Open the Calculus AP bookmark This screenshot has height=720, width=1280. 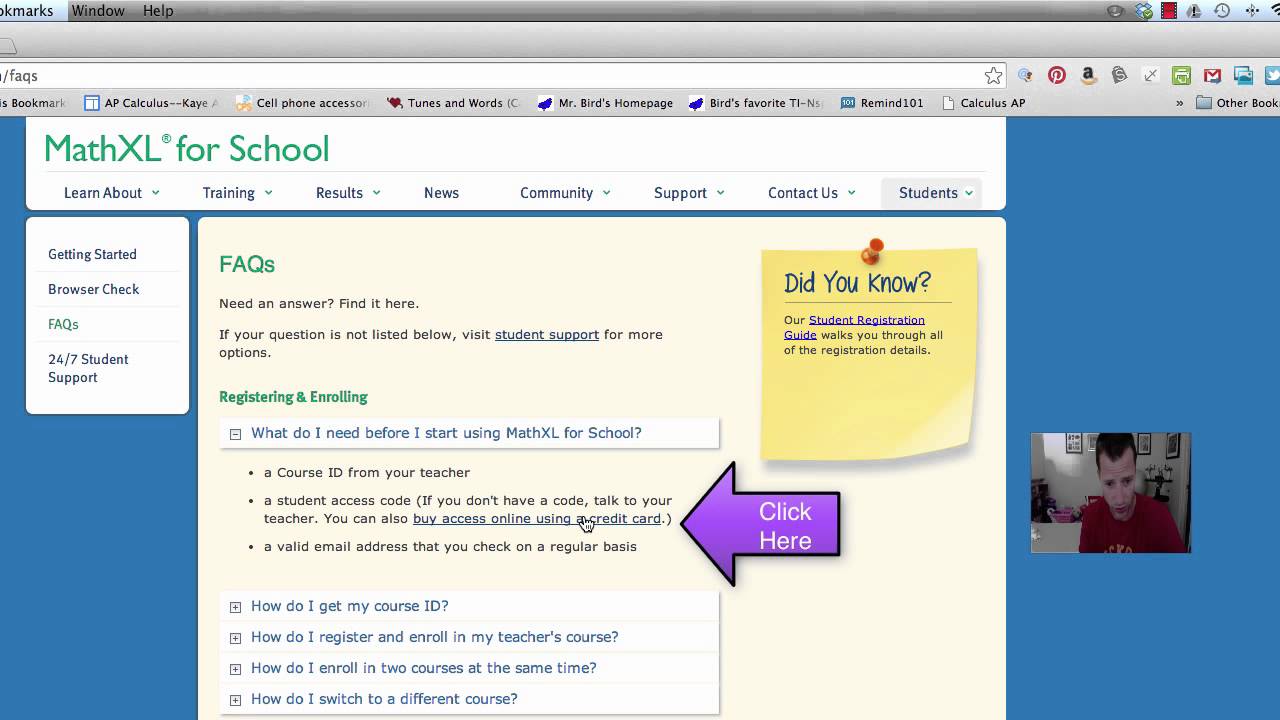point(983,103)
